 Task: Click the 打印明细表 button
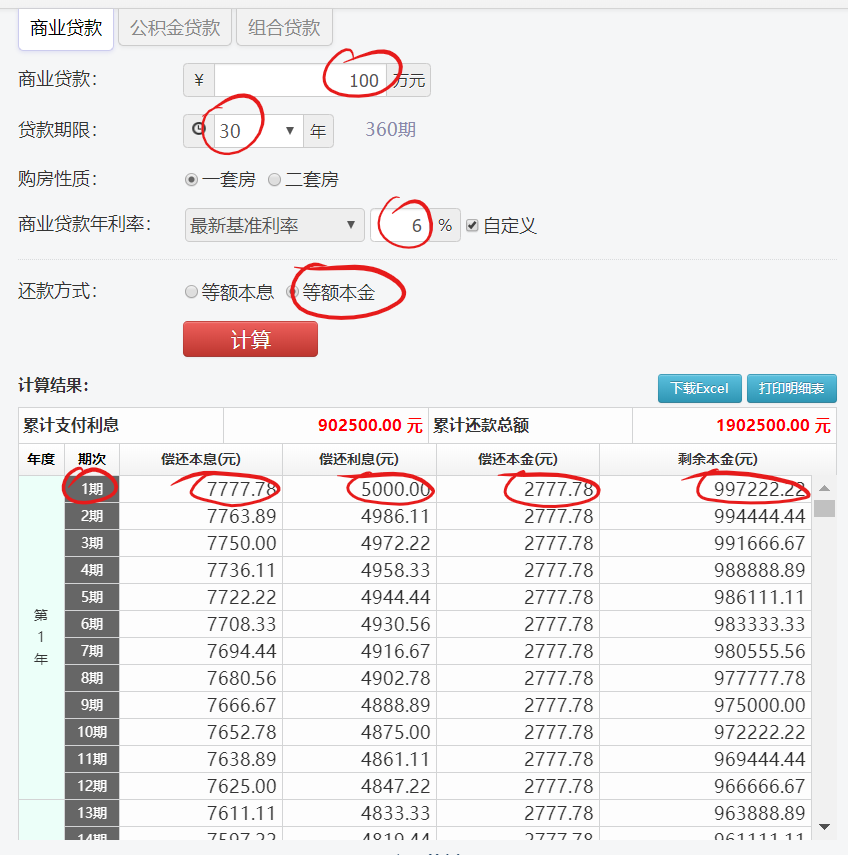(791, 388)
